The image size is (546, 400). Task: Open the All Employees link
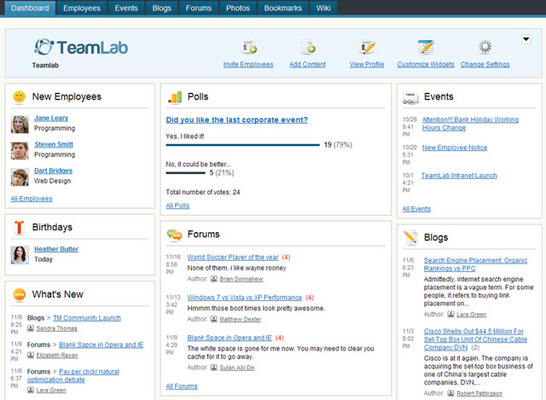(31, 199)
